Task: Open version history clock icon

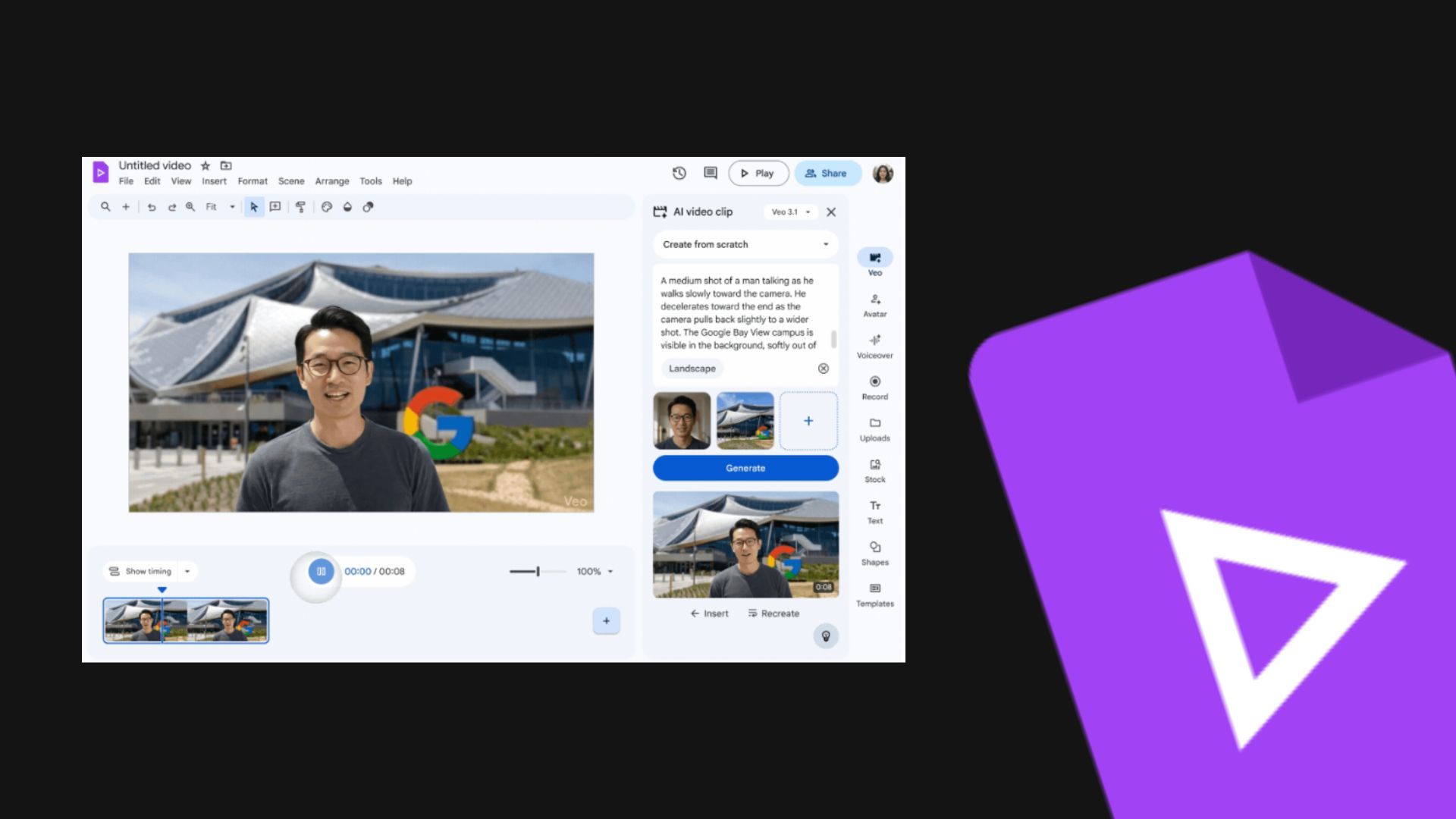Action: click(679, 173)
